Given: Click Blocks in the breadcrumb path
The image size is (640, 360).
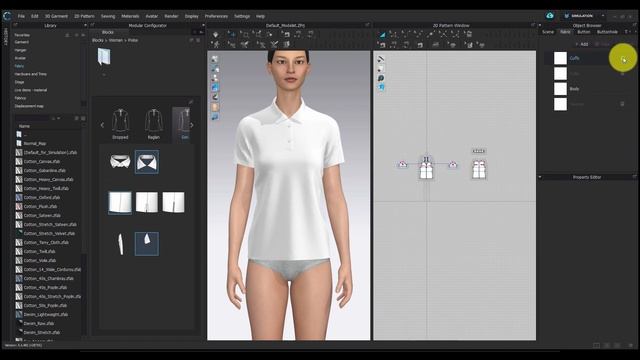Looking at the screenshot, I should (x=98, y=40).
